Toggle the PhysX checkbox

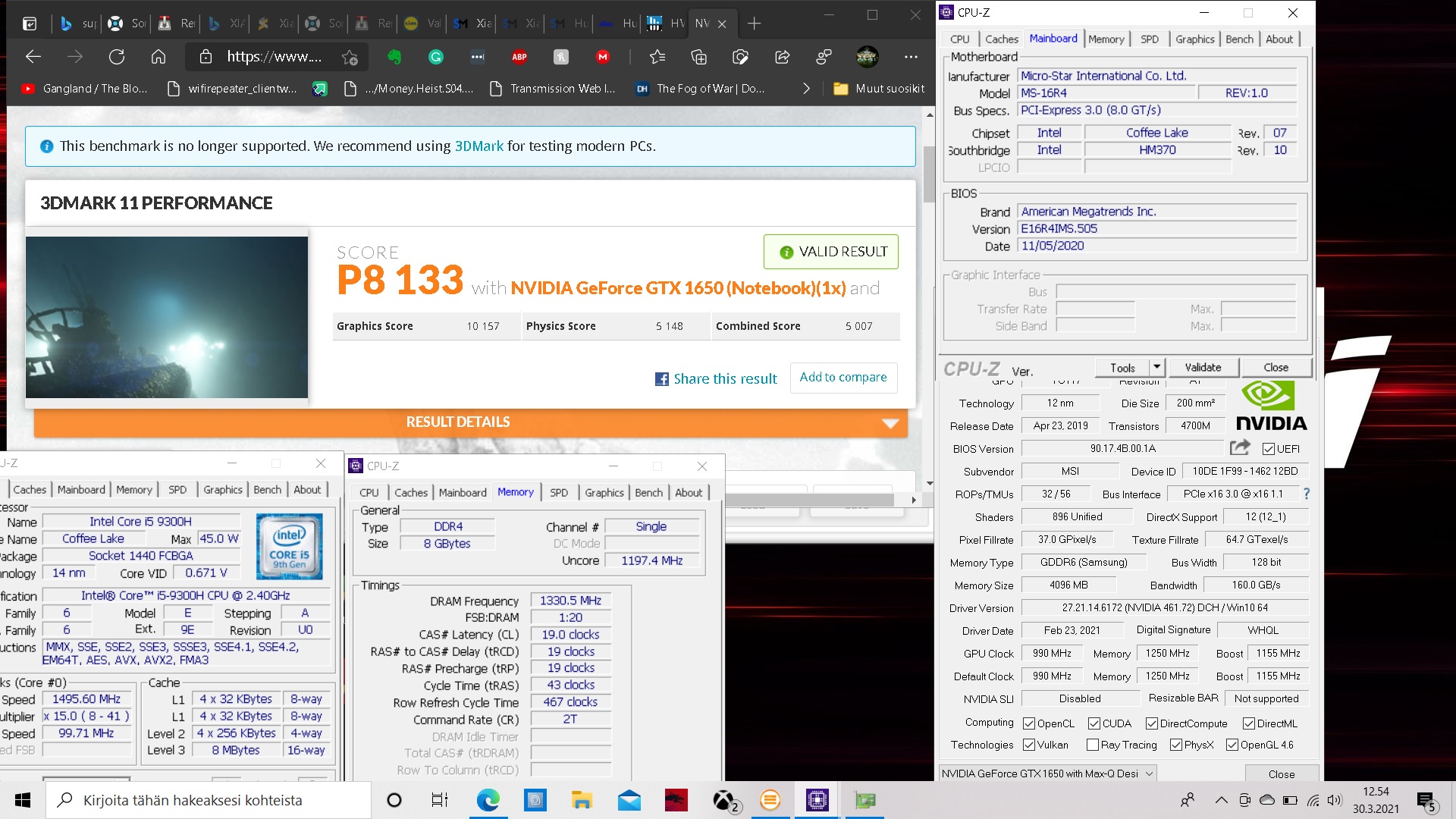[1176, 745]
